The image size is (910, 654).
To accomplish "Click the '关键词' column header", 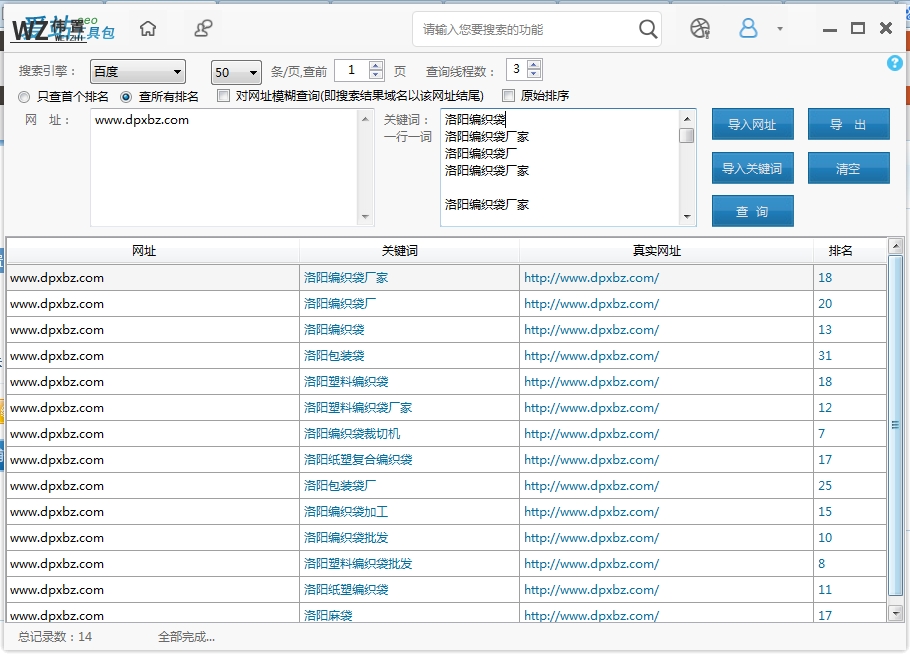I will point(400,251).
